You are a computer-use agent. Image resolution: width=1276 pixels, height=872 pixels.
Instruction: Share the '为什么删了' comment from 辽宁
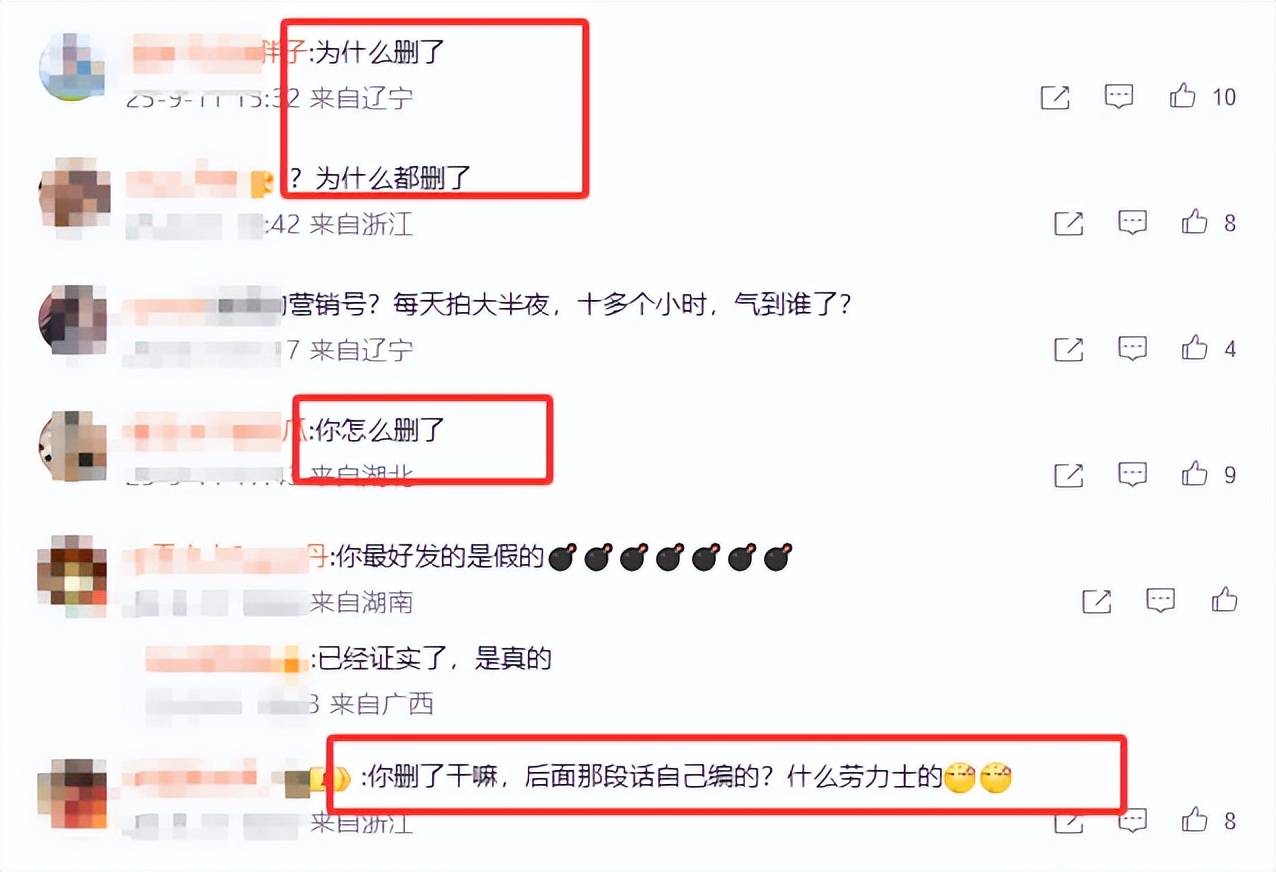coord(1055,97)
